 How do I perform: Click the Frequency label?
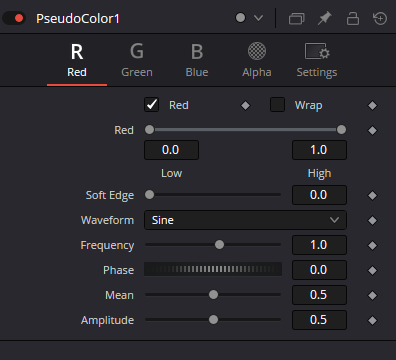point(107,246)
